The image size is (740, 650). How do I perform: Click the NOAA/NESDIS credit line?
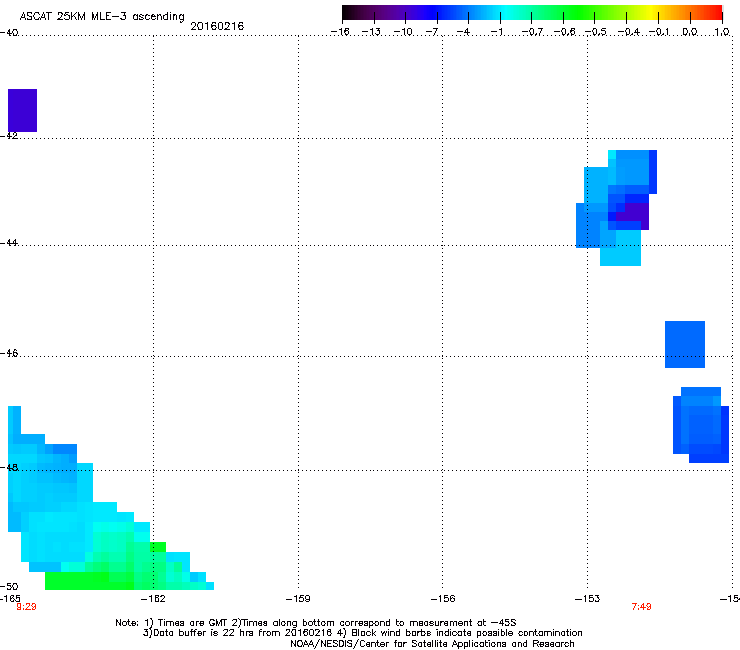432,644
